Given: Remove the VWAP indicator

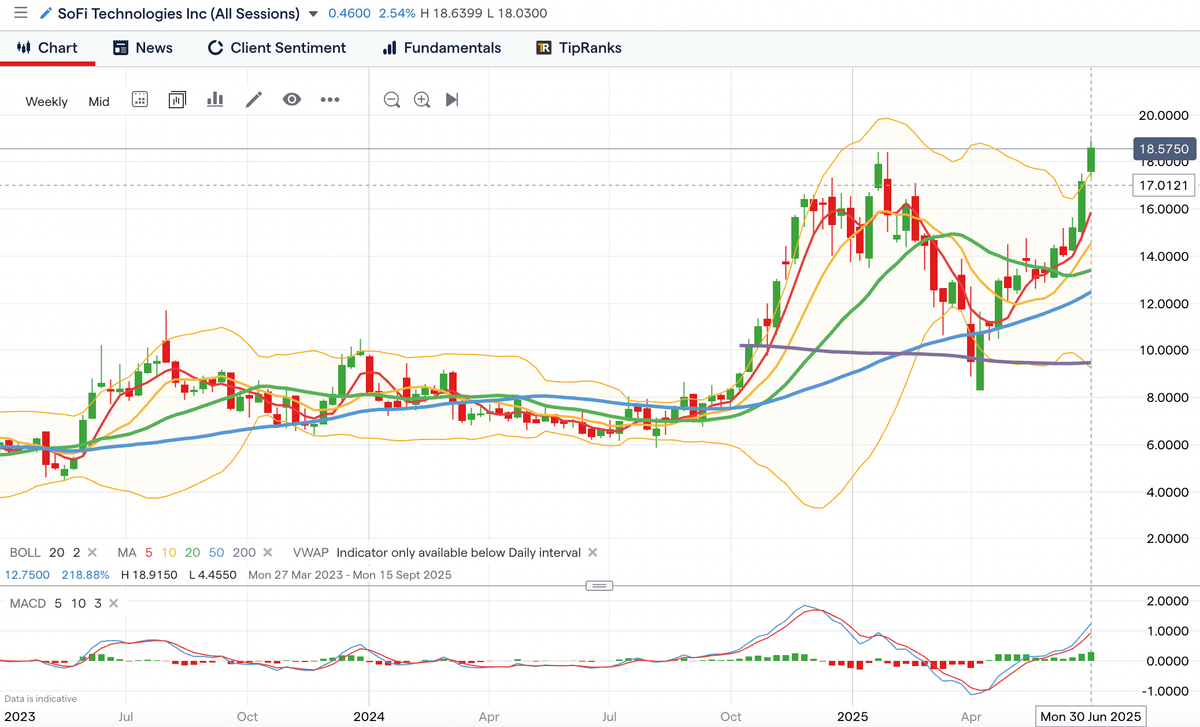Looking at the screenshot, I should 592,552.
